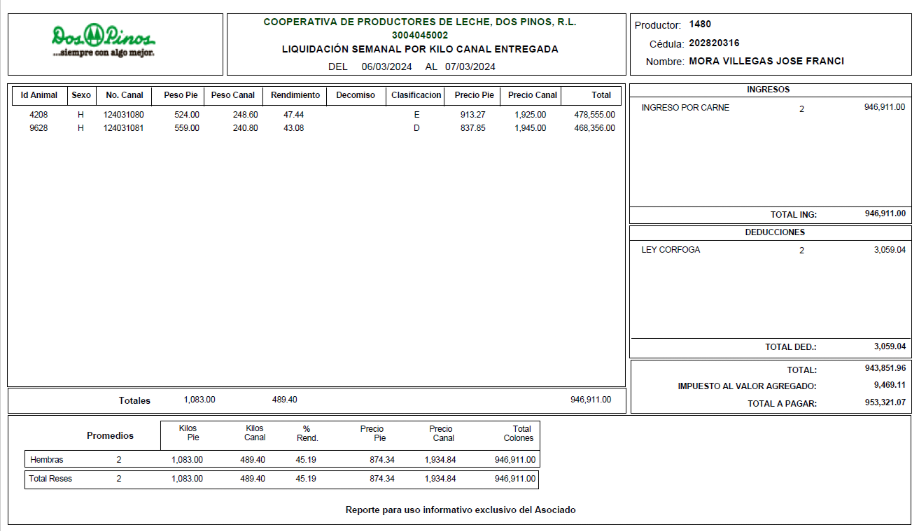Image resolution: width=918 pixels, height=531 pixels.
Task: Select canal number 124031081
Action: [123, 128]
